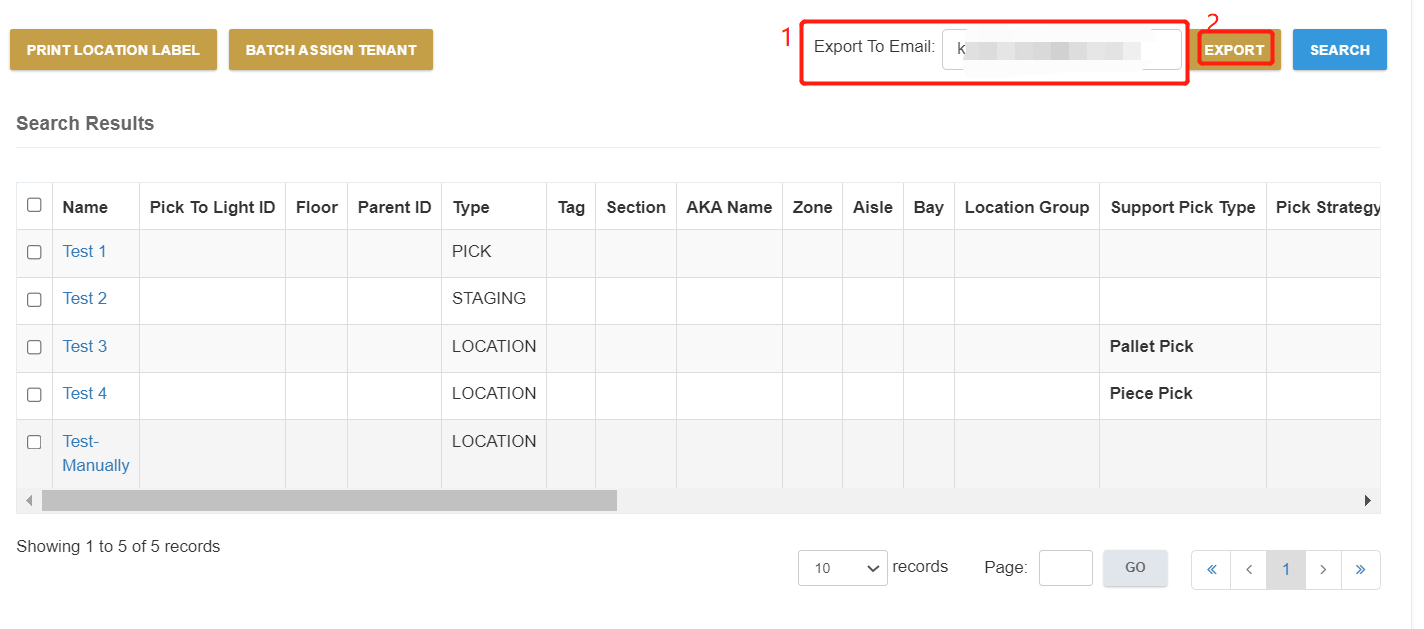Focus the Export To Email input field
Screen dimensions: 1424x629
[x=1061, y=49]
